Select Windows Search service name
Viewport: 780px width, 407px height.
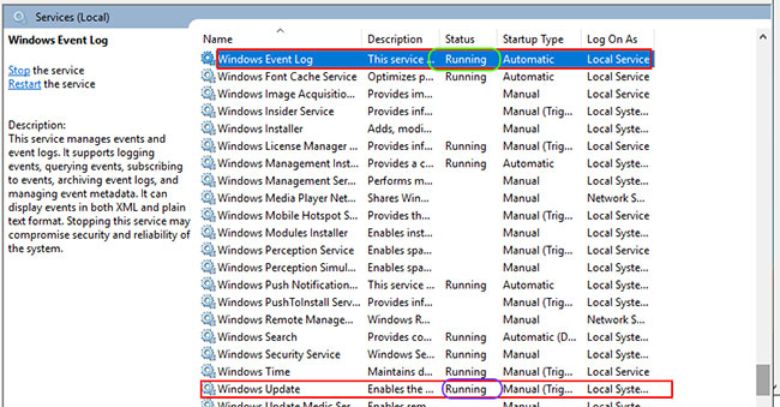click(x=257, y=337)
